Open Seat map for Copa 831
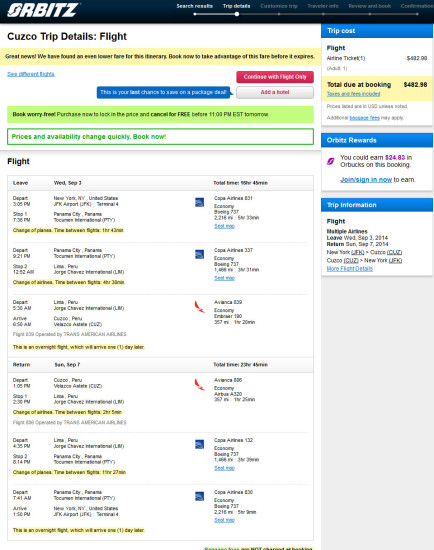This screenshot has height=550, width=434. tap(225, 226)
